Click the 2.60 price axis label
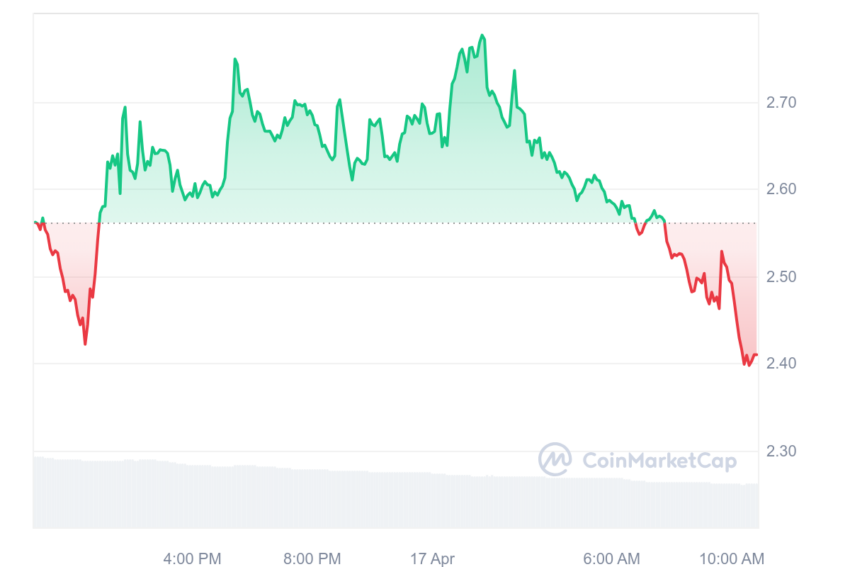 [x=781, y=189]
